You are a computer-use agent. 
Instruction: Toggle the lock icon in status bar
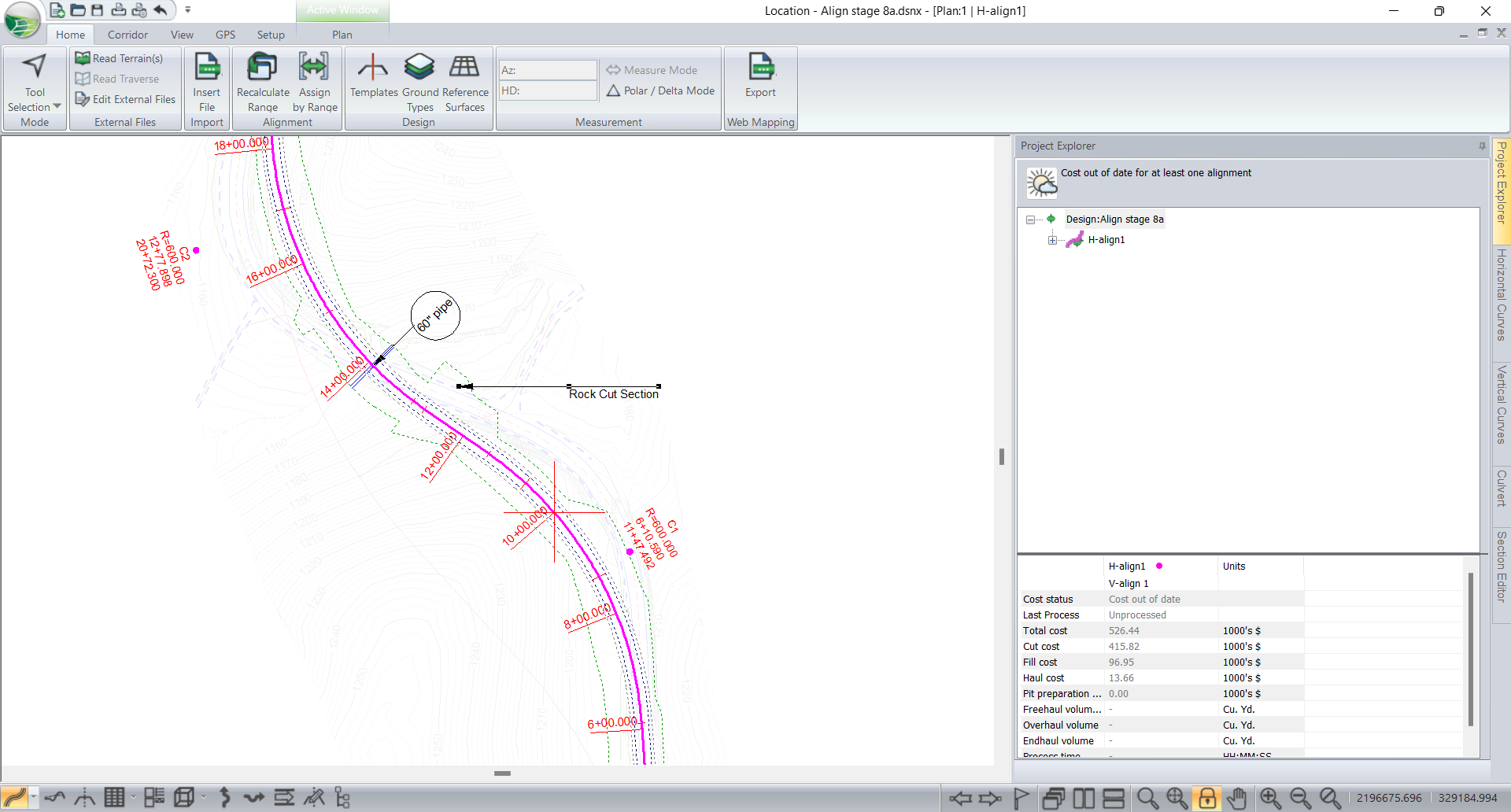(1206, 798)
